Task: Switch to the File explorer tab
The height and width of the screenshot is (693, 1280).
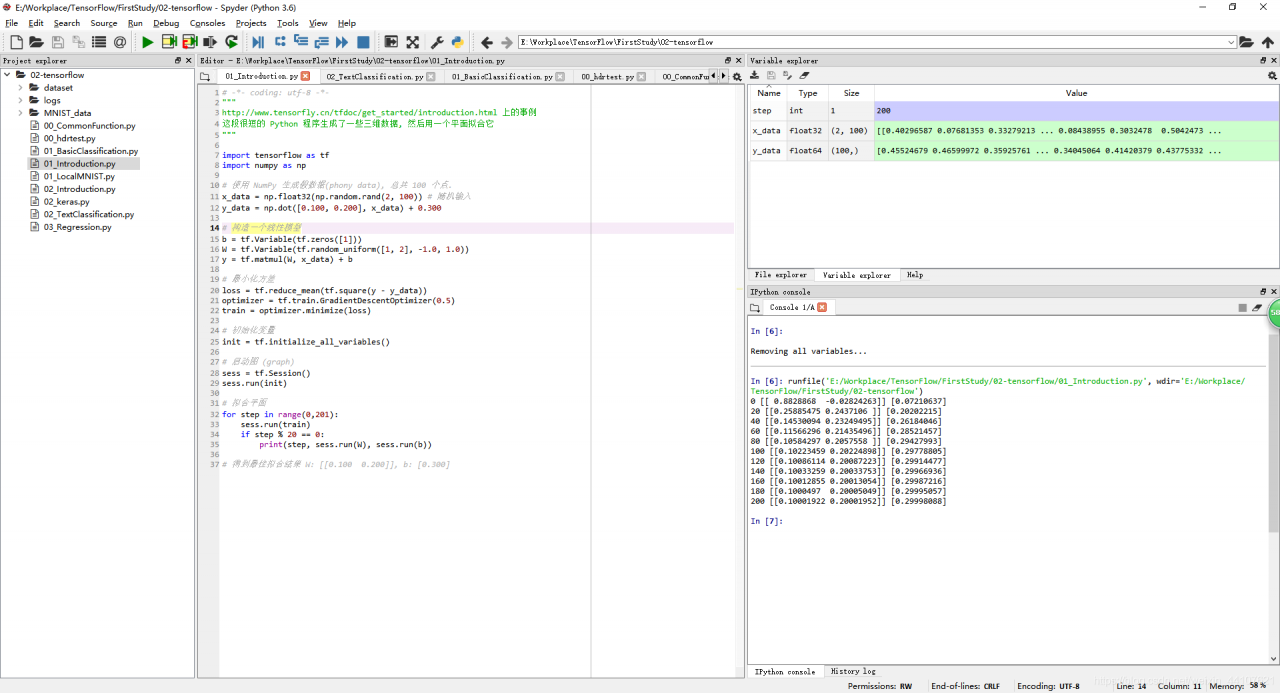Action: pos(780,275)
